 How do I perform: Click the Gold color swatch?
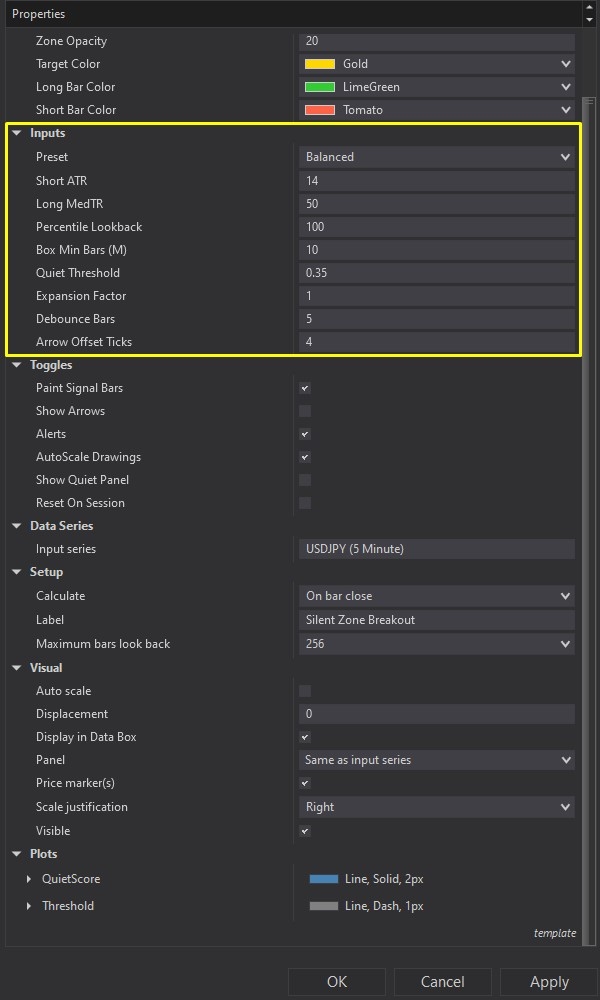(x=320, y=63)
